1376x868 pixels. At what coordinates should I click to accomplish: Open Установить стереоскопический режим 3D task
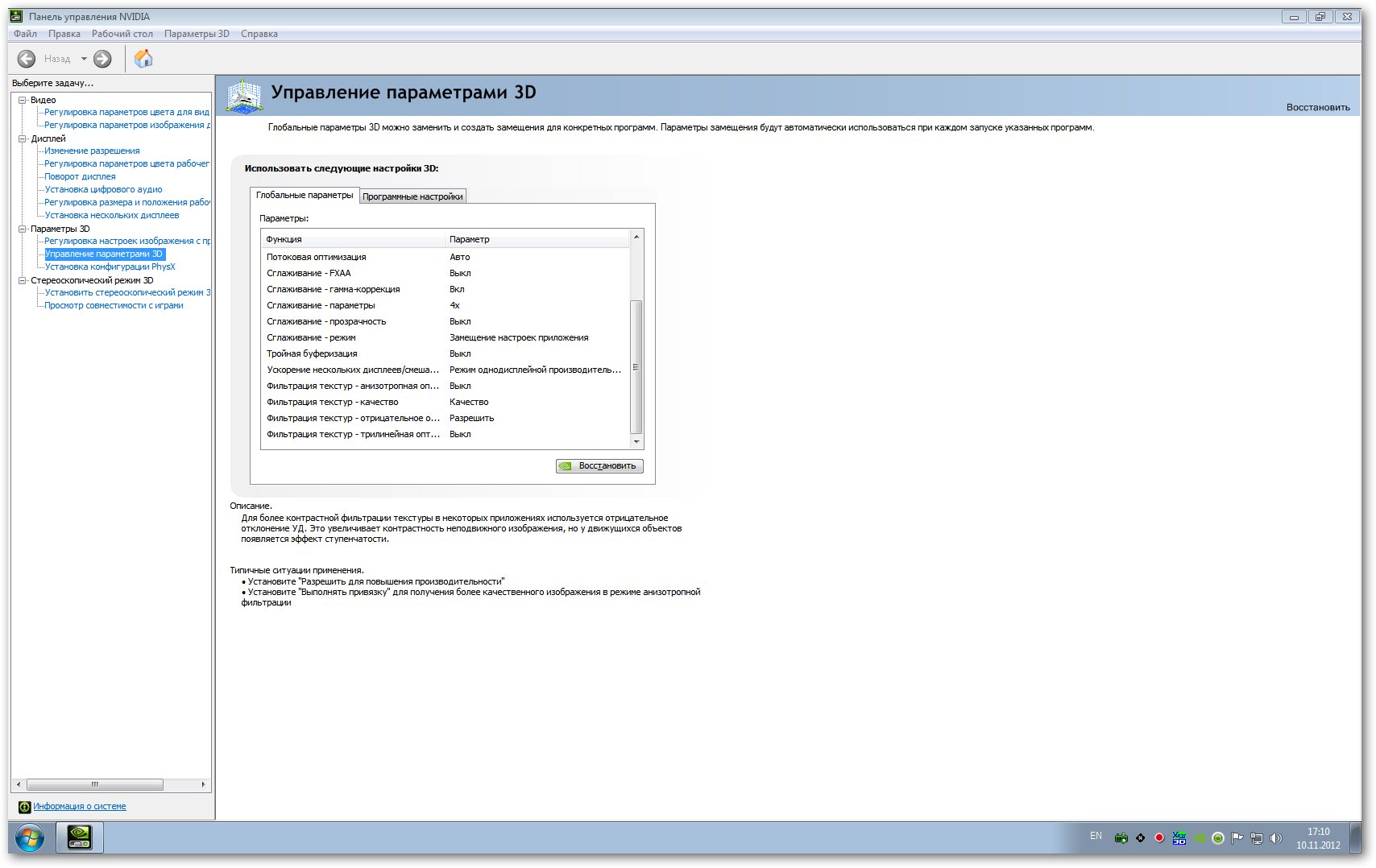127,292
